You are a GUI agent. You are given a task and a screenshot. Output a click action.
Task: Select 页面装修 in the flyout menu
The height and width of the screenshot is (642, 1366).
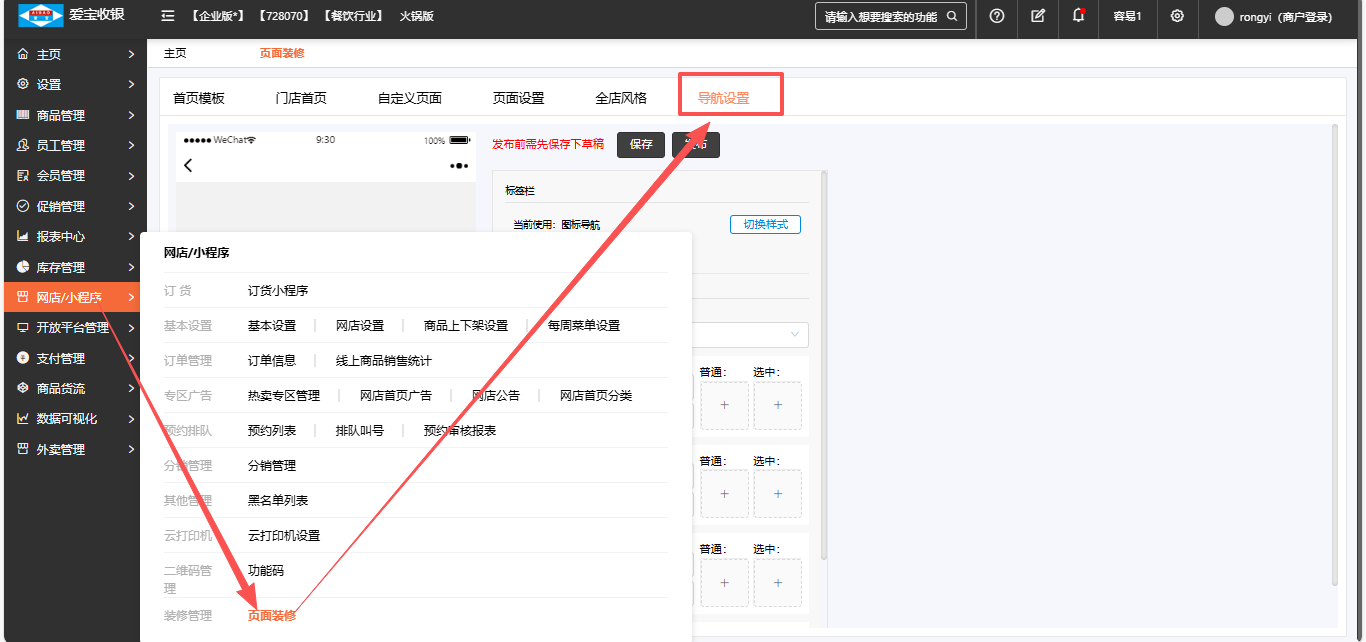[x=272, y=615]
